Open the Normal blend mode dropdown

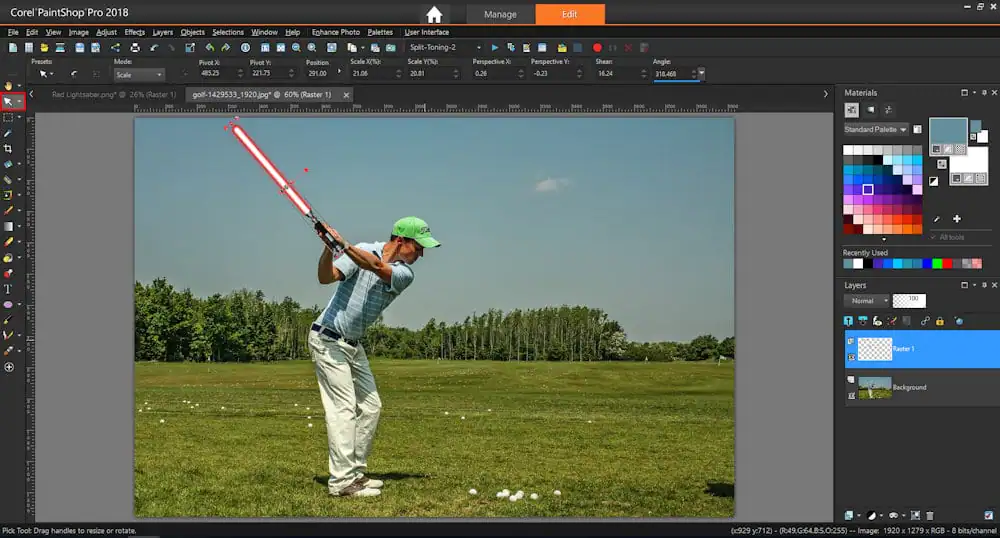(x=866, y=300)
